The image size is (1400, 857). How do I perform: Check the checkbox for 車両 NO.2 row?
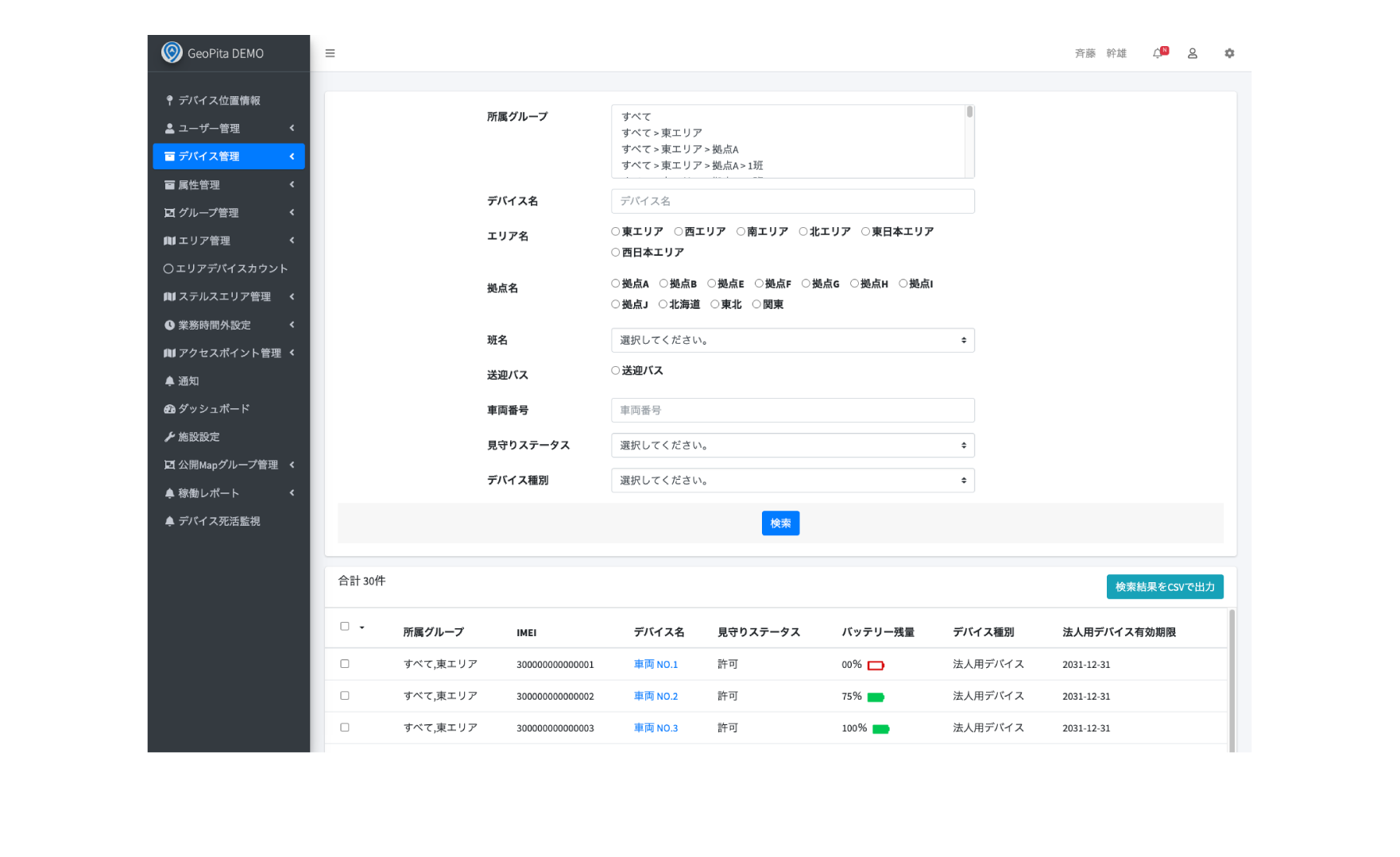coord(345,696)
